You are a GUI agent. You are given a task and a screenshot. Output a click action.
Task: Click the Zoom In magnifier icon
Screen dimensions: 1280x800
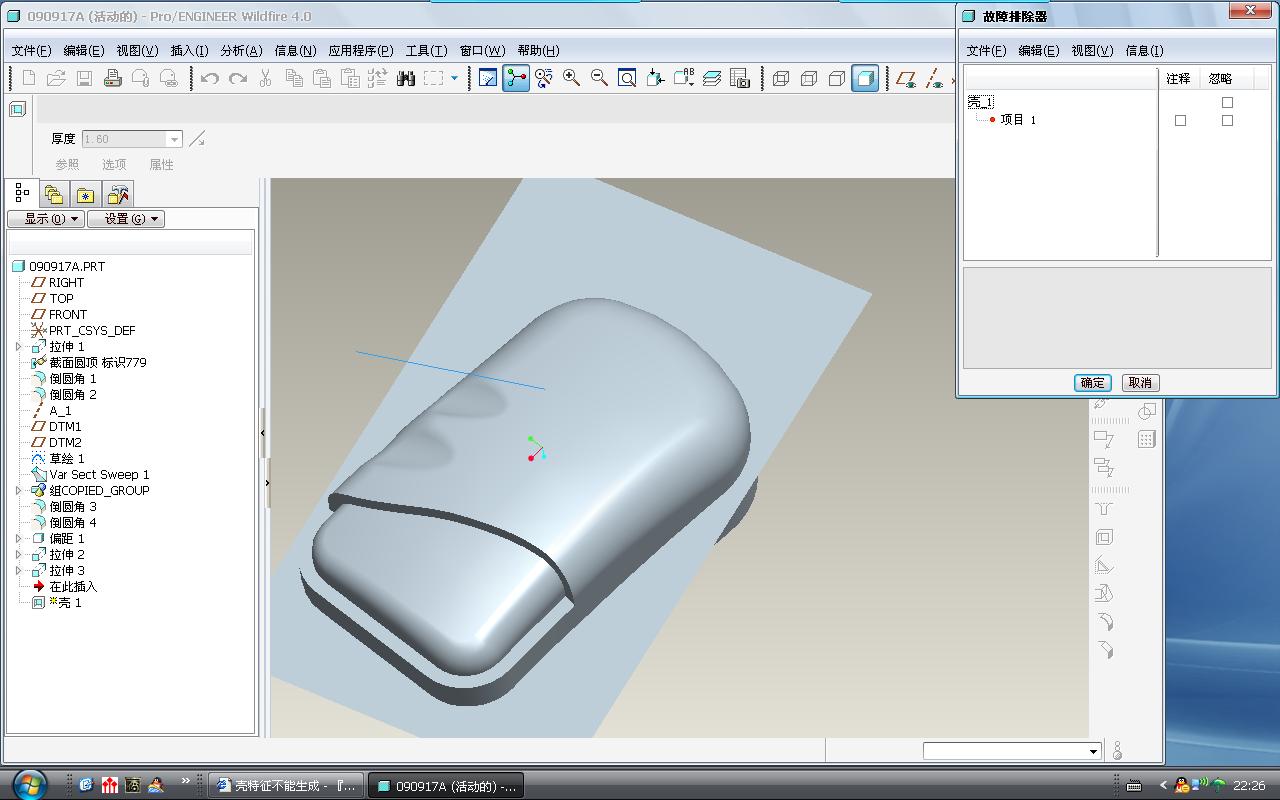pyautogui.click(x=572, y=78)
